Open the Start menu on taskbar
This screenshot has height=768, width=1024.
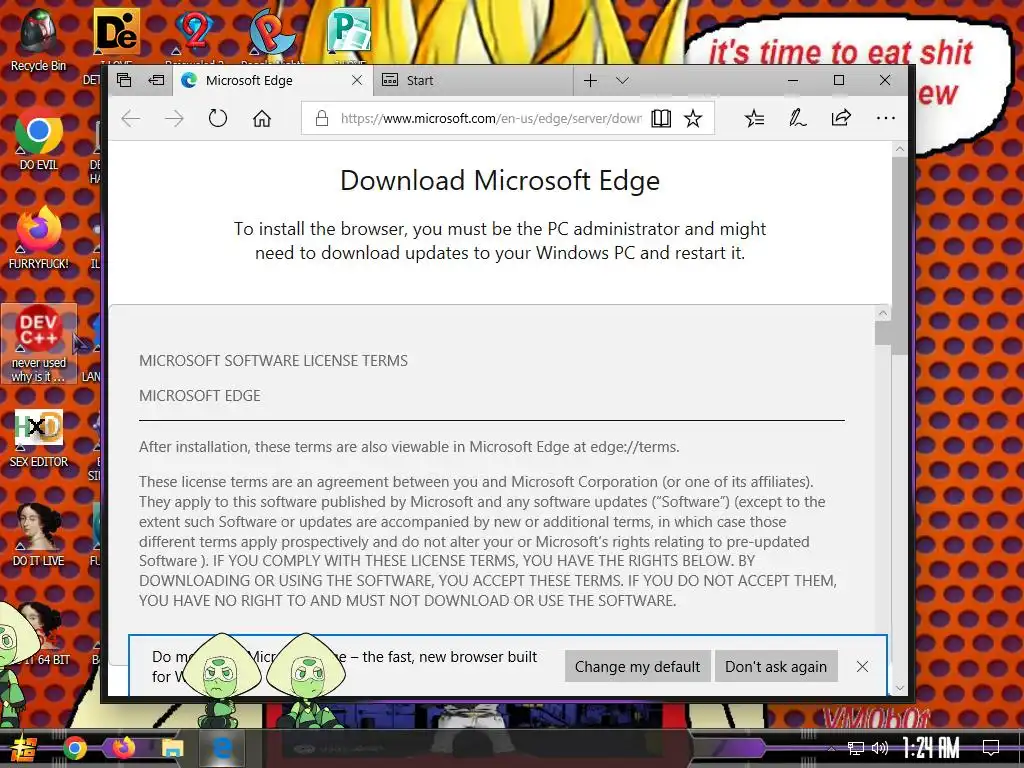(24, 748)
